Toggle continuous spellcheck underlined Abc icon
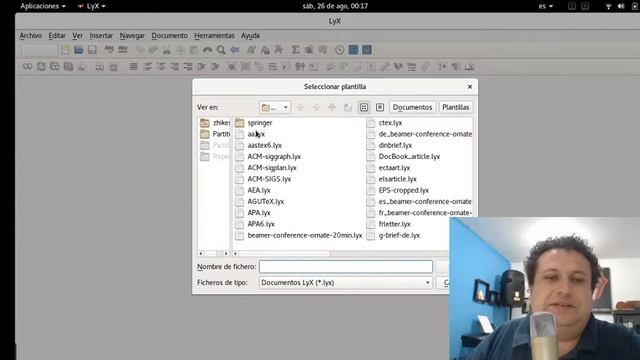This screenshot has height=360, width=640. tap(122, 50)
